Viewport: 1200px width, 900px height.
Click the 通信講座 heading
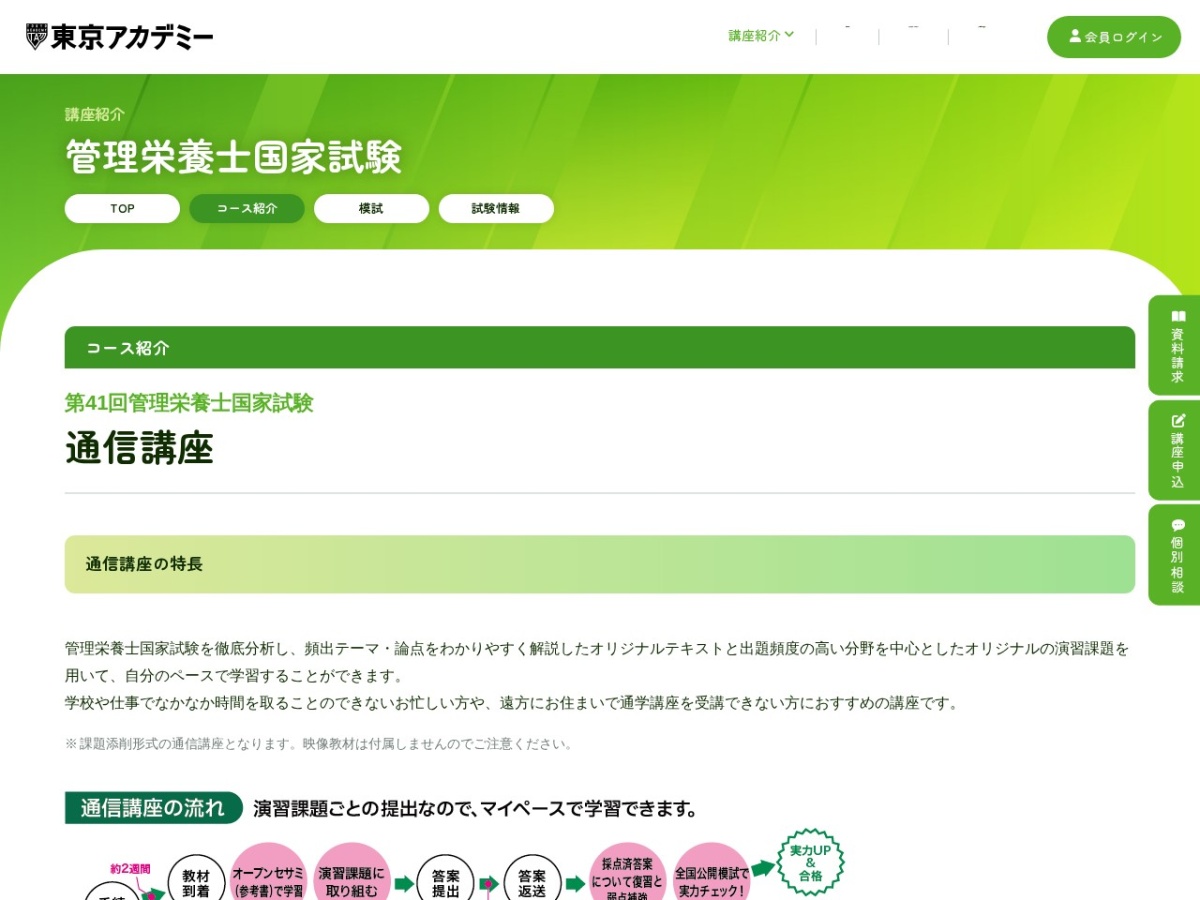[x=140, y=449]
